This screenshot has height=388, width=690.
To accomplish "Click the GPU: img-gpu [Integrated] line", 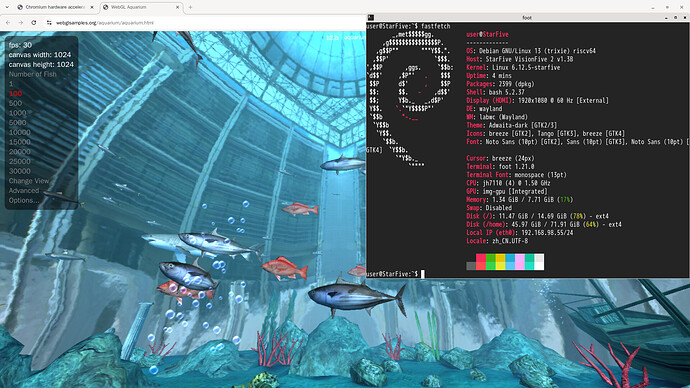I will 507,191.
